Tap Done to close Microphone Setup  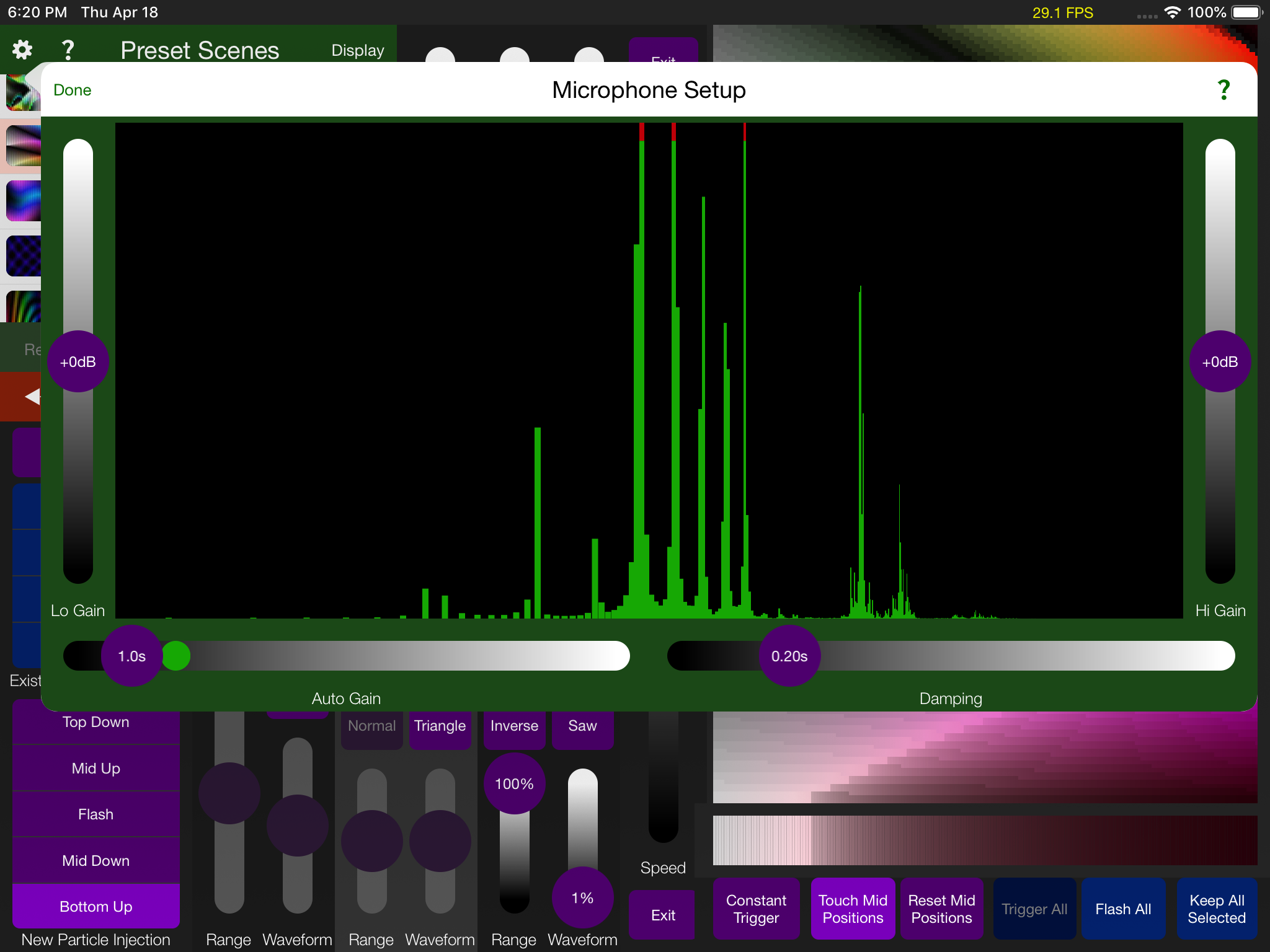coord(72,89)
